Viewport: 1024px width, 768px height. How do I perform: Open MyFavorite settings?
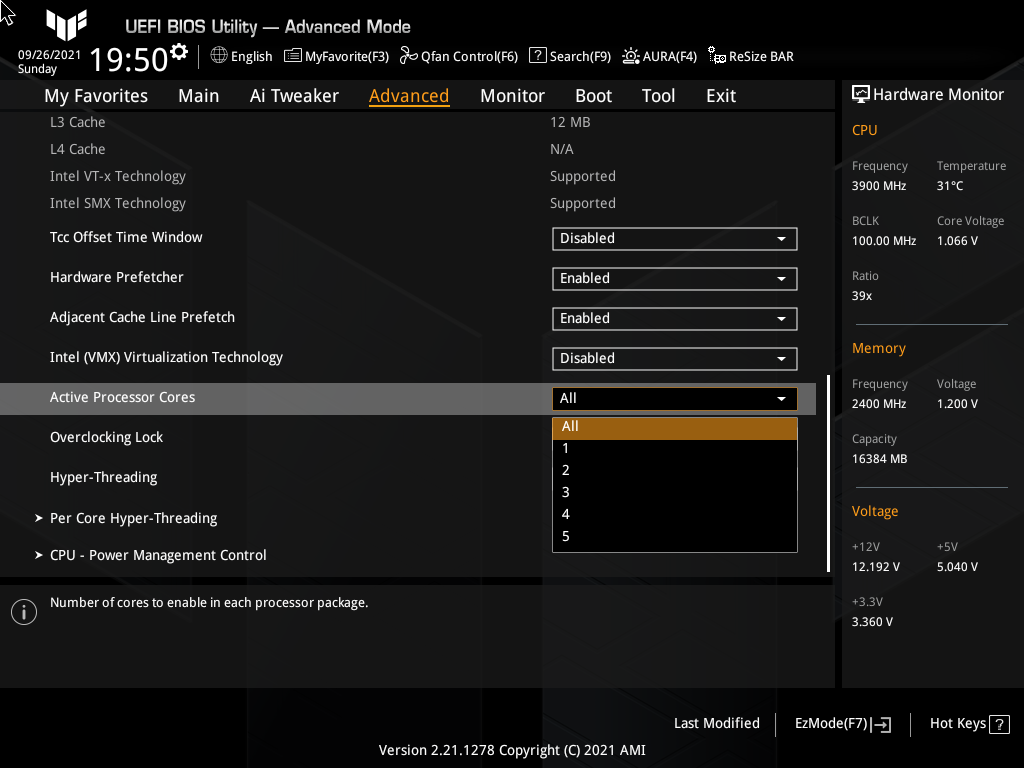336,56
